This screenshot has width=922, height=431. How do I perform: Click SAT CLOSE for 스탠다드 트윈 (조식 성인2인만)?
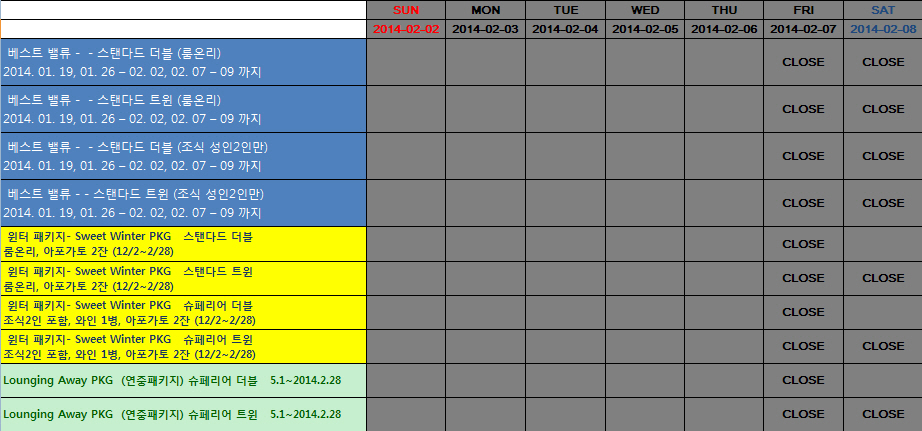[883, 203]
